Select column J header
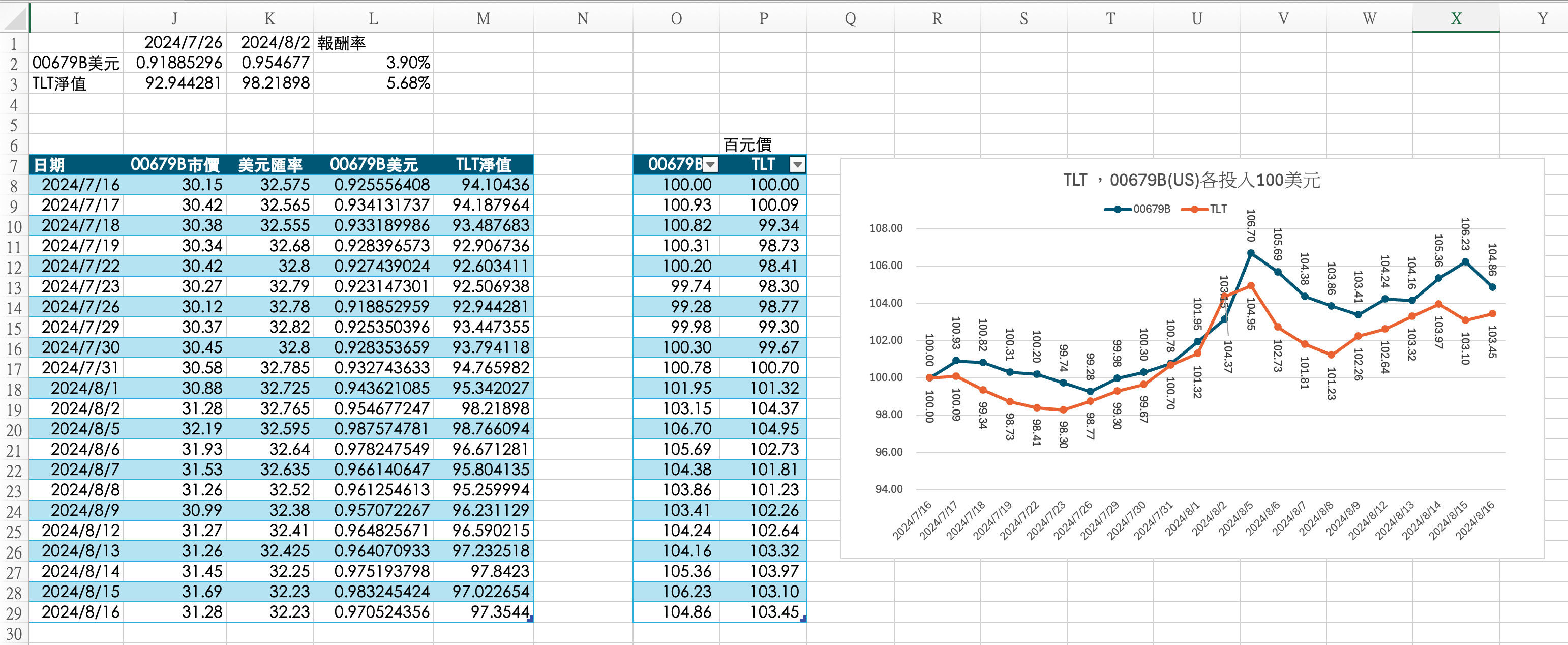Screen dimensions: 1568x645 coord(174,19)
